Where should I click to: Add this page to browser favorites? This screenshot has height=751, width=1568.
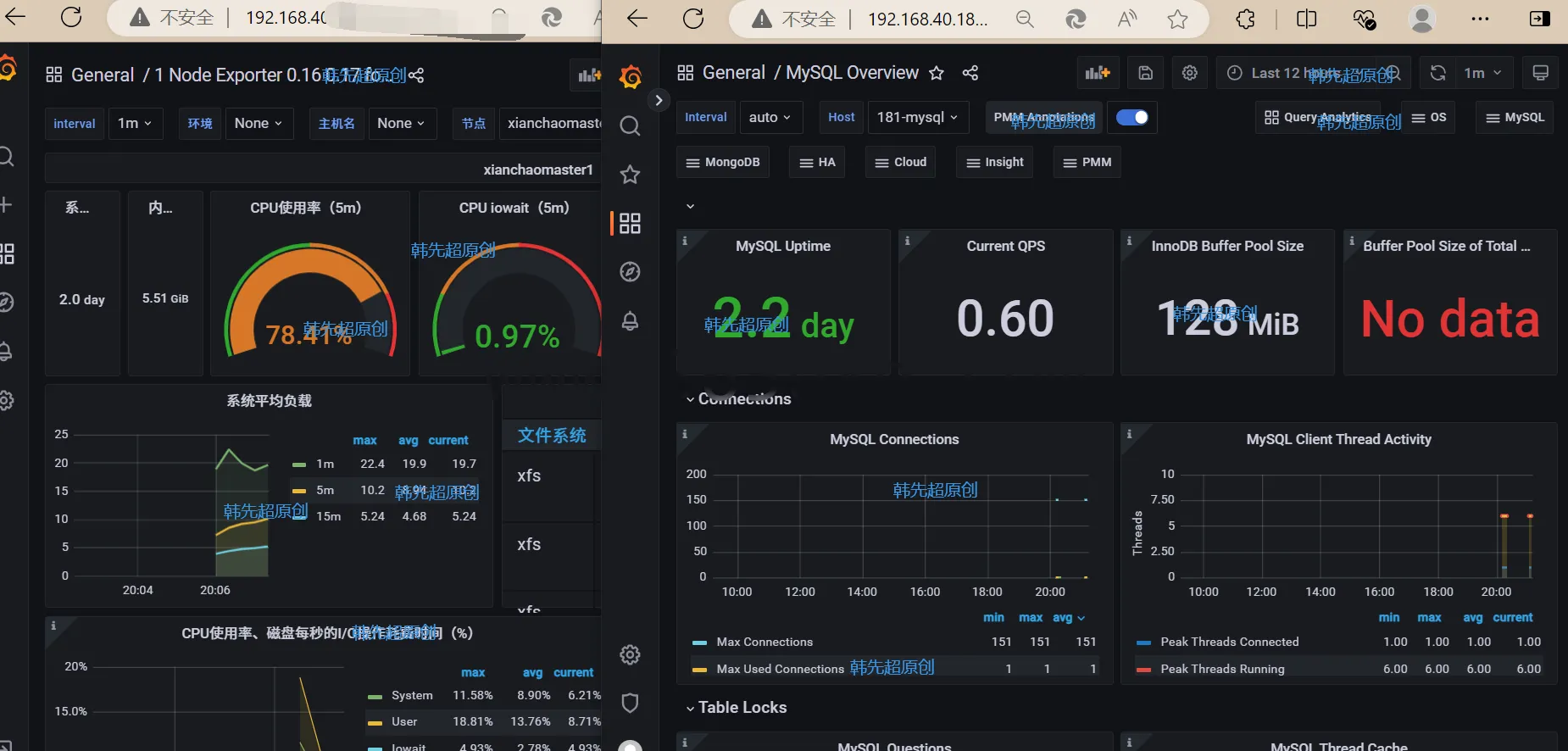pyautogui.click(x=1177, y=19)
